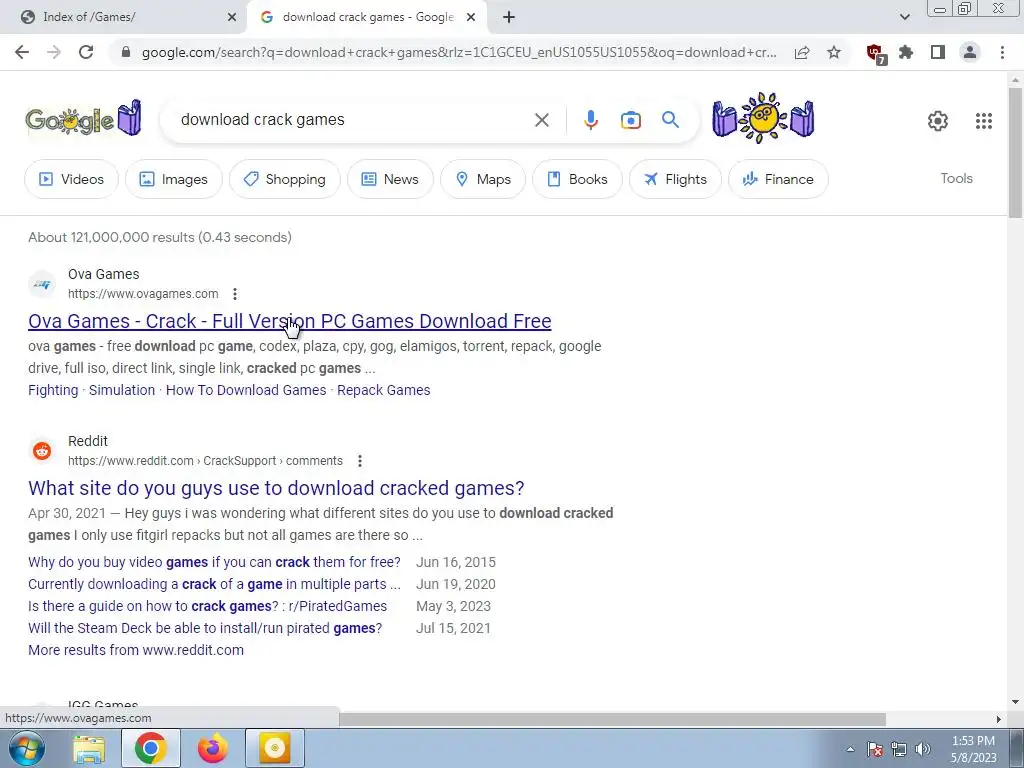Open 'More results from www.reddit.com' link
Viewport: 1024px width, 768px height.
[x=136, y=650]
